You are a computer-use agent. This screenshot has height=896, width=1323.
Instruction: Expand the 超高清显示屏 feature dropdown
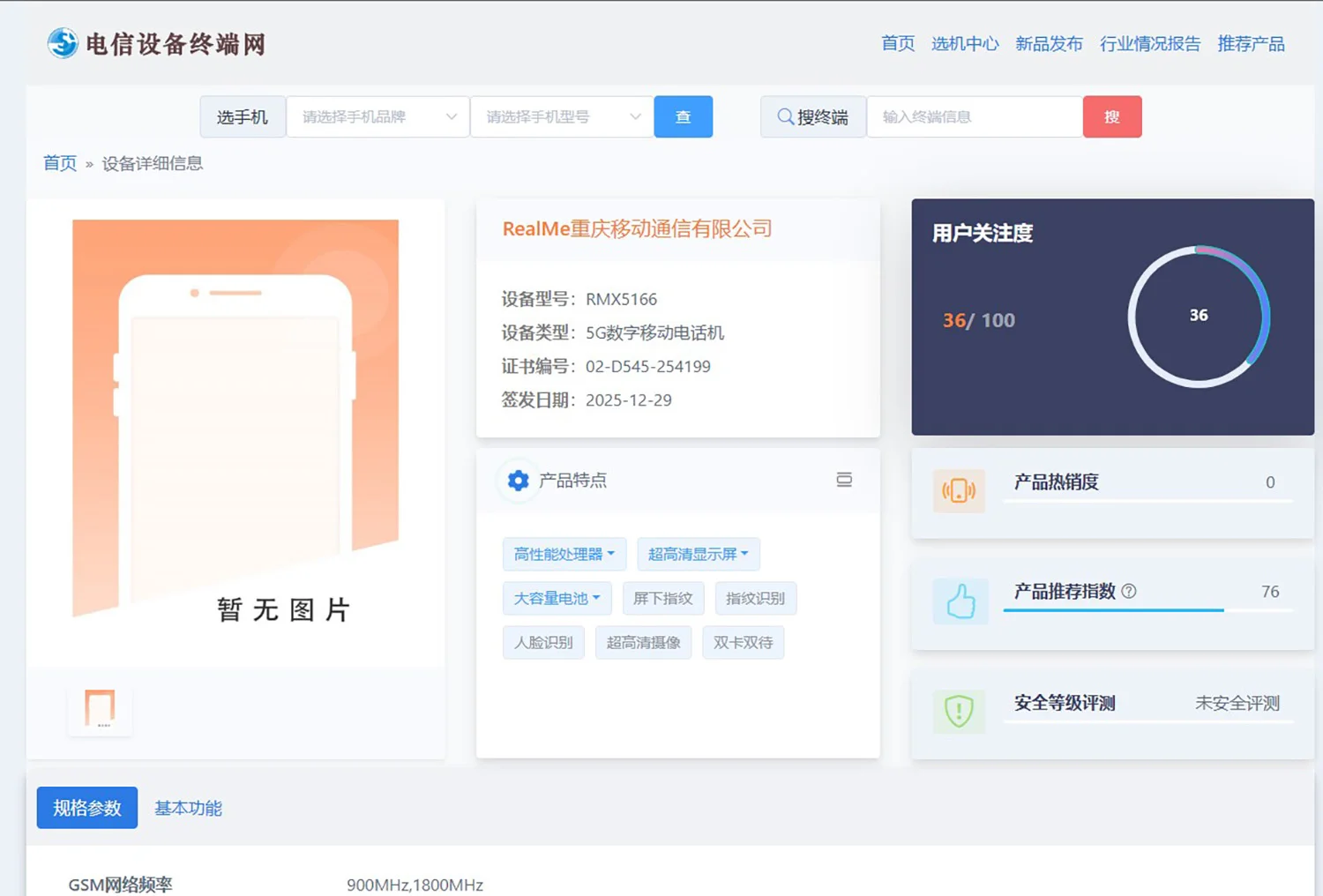[699, 554]
